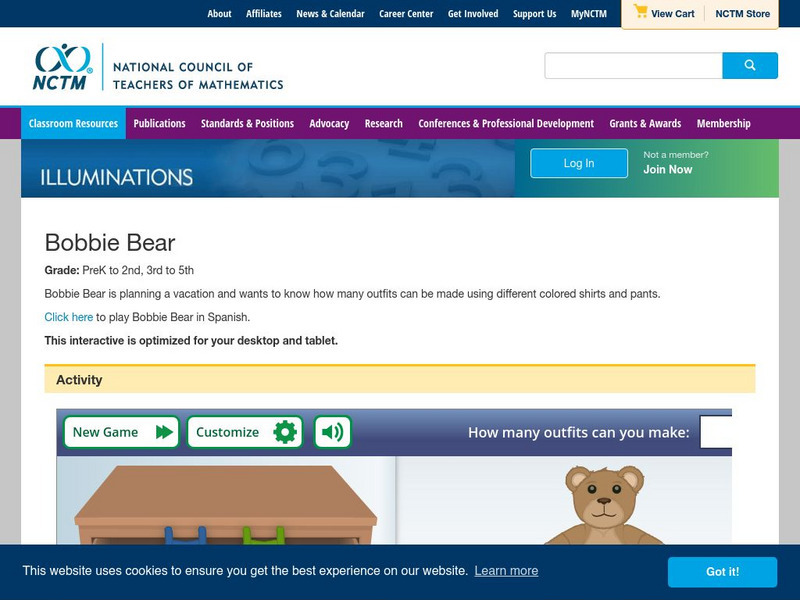
Task: Toggle the sound speaker button
Action: [x=332, y=432]
